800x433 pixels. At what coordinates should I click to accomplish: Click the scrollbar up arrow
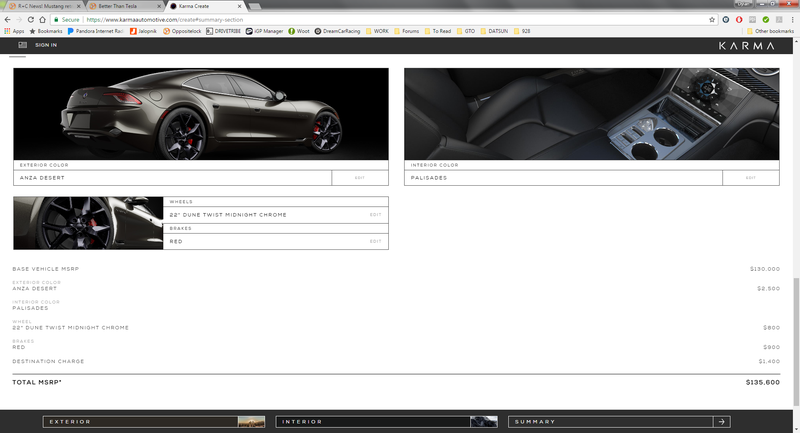(796, 41)
